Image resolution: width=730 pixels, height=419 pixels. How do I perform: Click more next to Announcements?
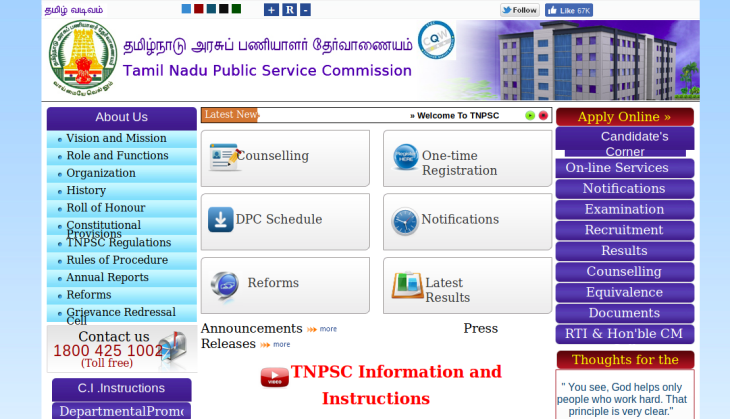click(328, 329)
